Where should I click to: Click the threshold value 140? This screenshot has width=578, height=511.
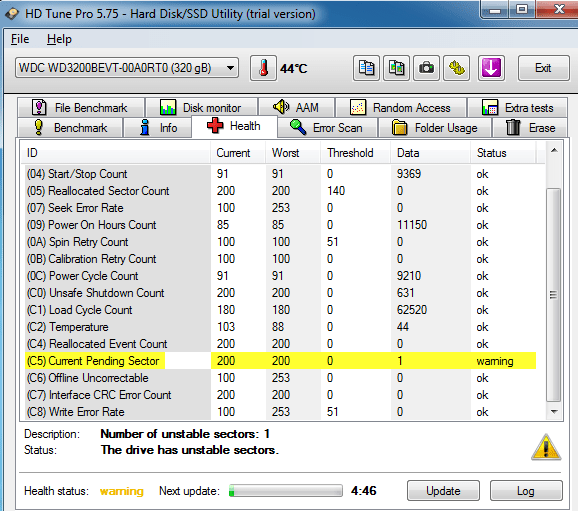click(336, 191)
